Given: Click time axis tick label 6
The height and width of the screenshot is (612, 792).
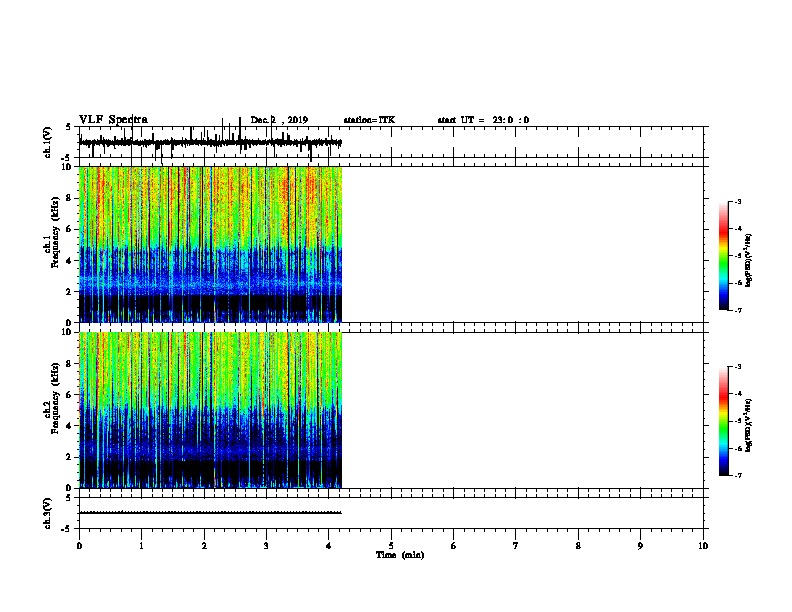Looking at the screenshot, I should (x=454, y=546).
